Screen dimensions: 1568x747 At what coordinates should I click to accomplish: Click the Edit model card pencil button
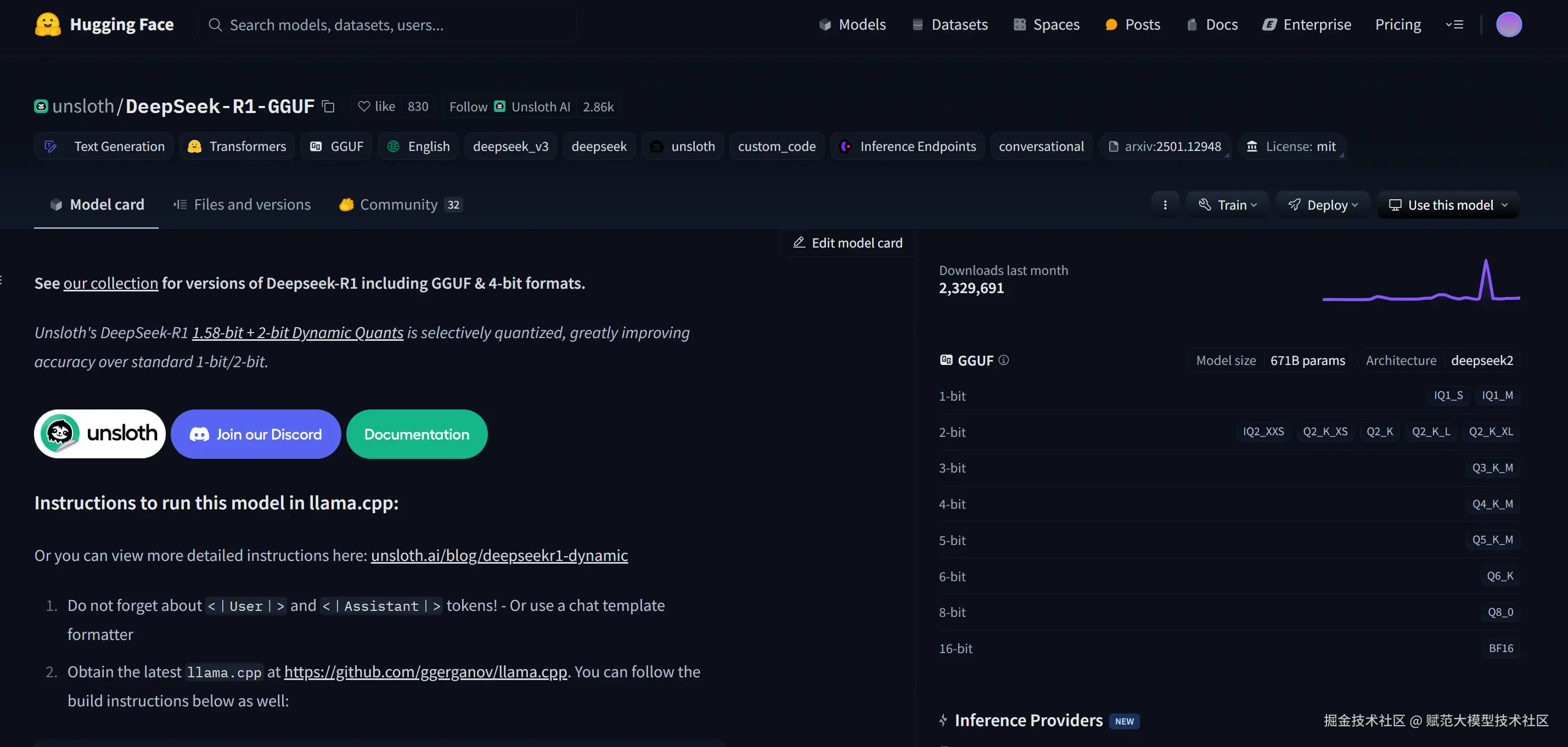847,243
